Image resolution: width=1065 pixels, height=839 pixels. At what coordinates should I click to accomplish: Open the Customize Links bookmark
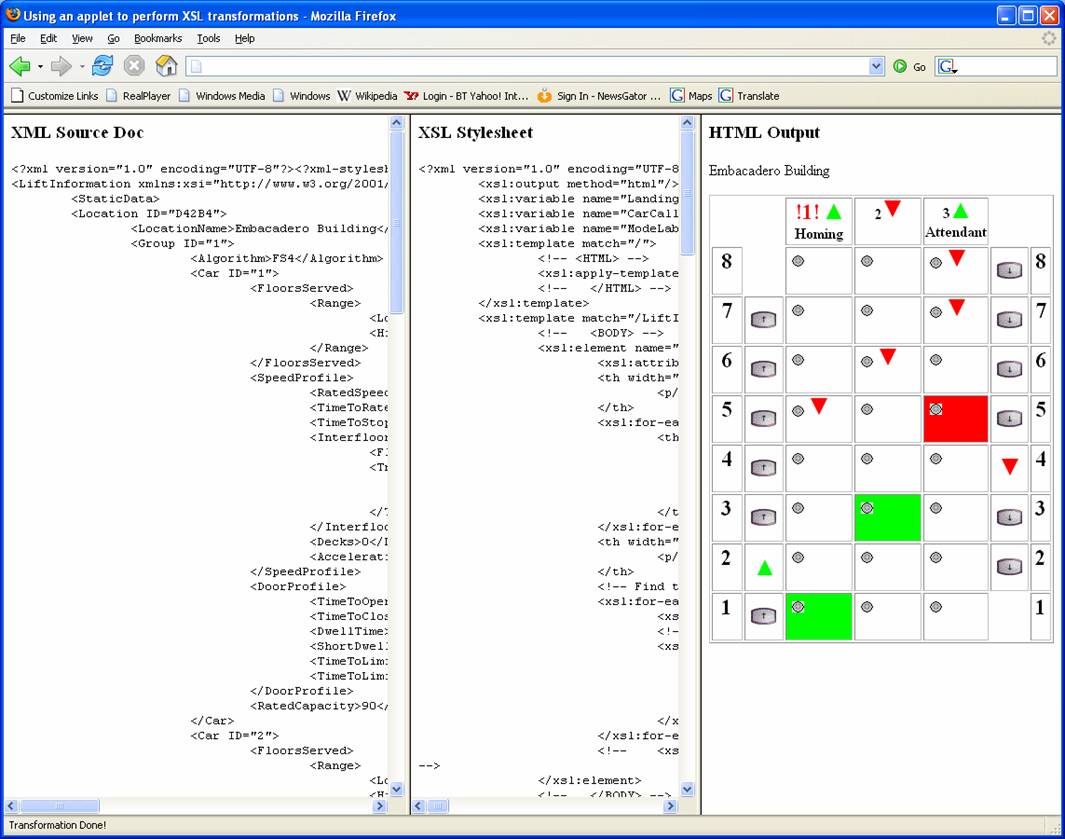54,96
